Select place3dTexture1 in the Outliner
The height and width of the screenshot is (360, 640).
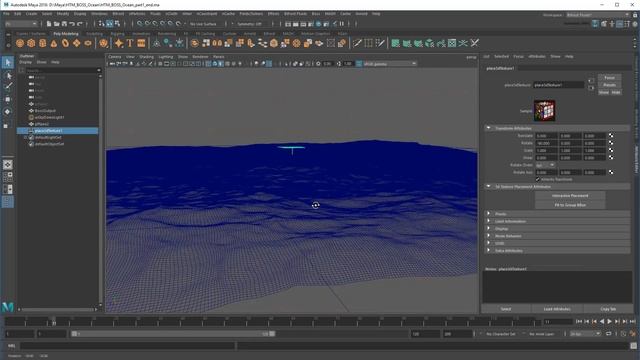click(58, 131)
